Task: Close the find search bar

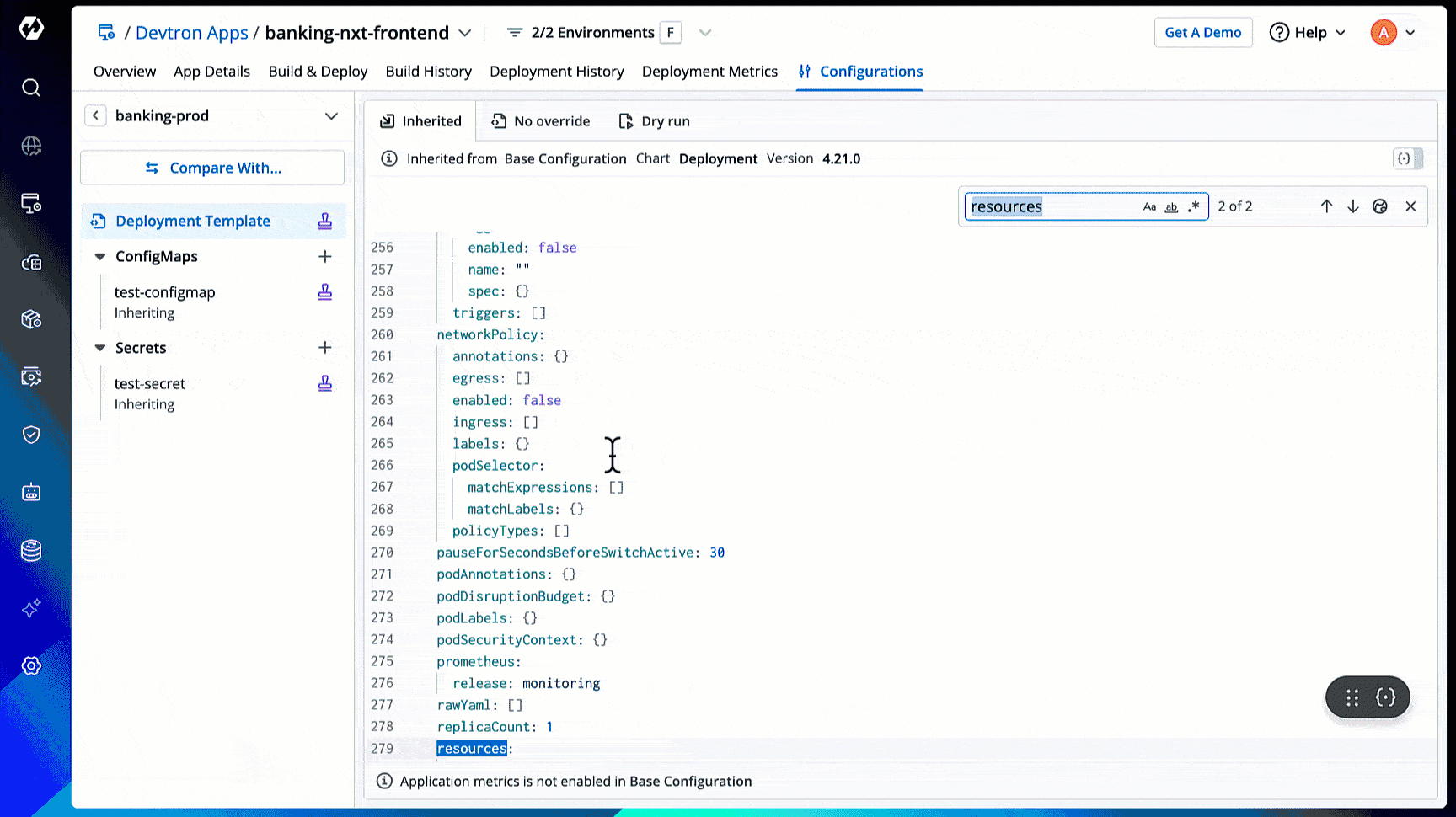Action: 1410,206
